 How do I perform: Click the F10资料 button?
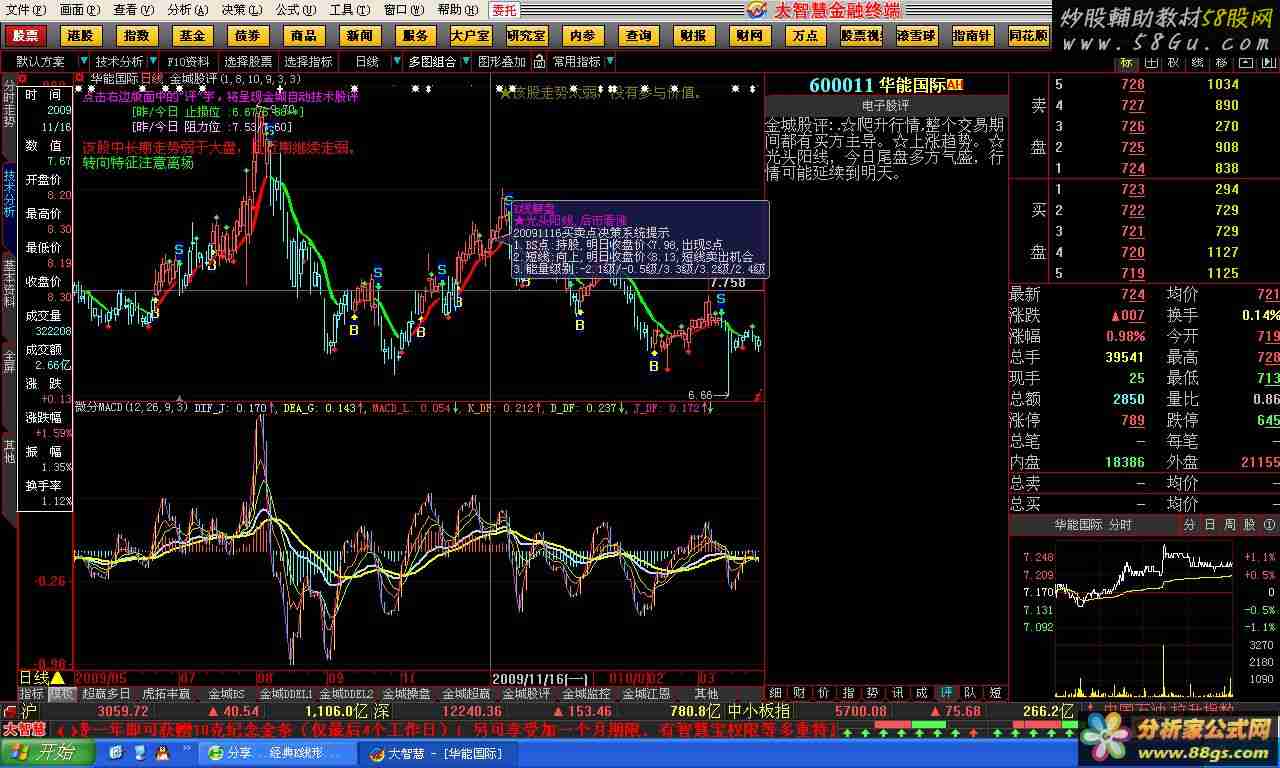189,62
